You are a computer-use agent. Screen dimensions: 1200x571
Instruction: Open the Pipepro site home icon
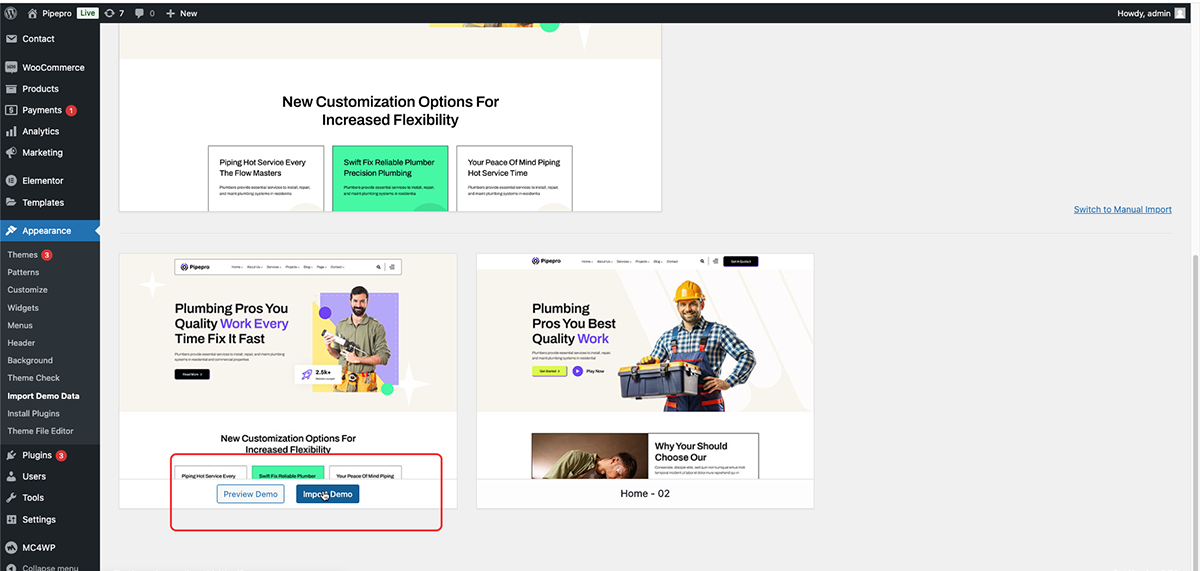pyautogui.click(x=33, y=13)
